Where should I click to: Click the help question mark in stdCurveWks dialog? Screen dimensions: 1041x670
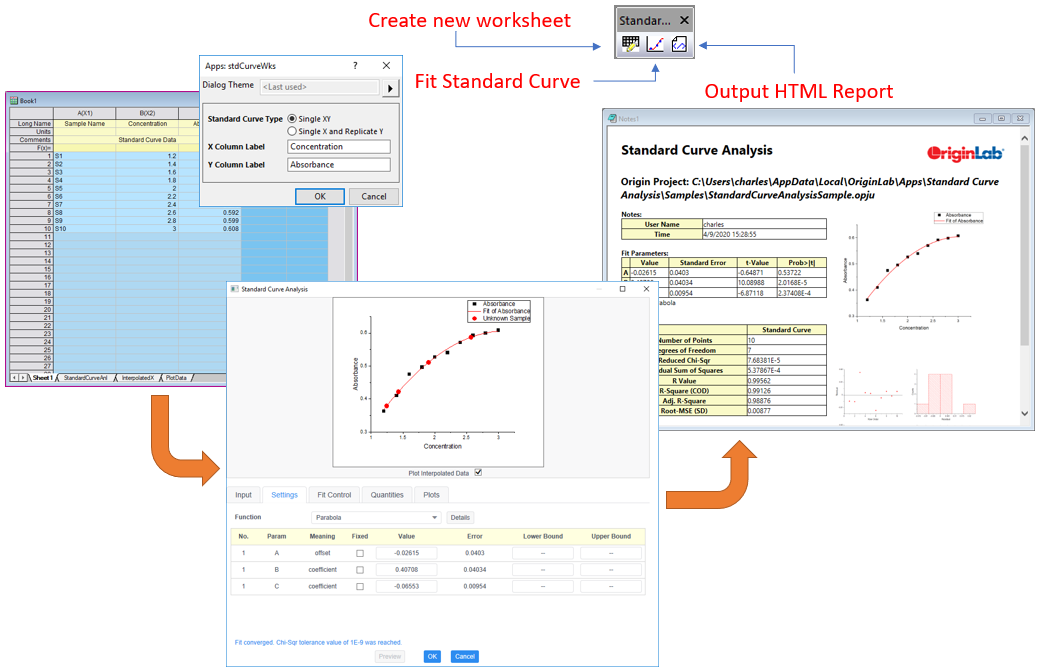point(355,65)
